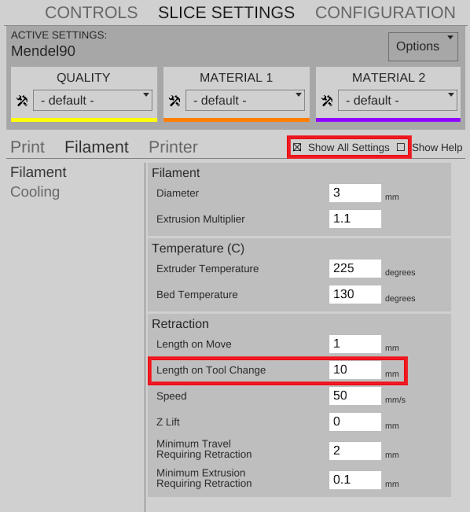Viewport: 470px width, 512px height.
Task: Click the Length on Tool Change field
Action: pos(355,370)
